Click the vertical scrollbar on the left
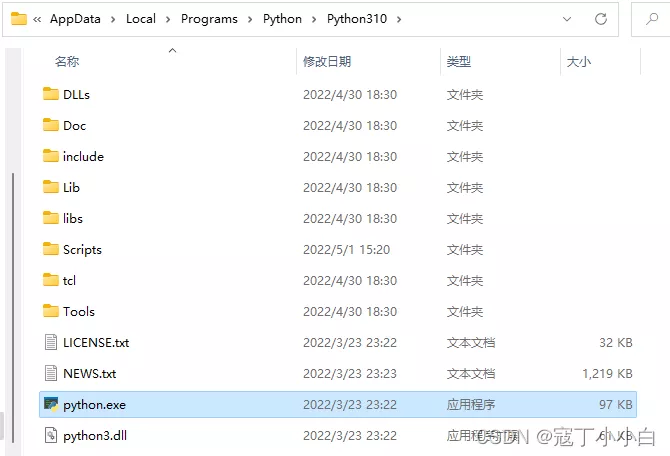This screenshot has width=670, height=456. click(x=13, y=308)
